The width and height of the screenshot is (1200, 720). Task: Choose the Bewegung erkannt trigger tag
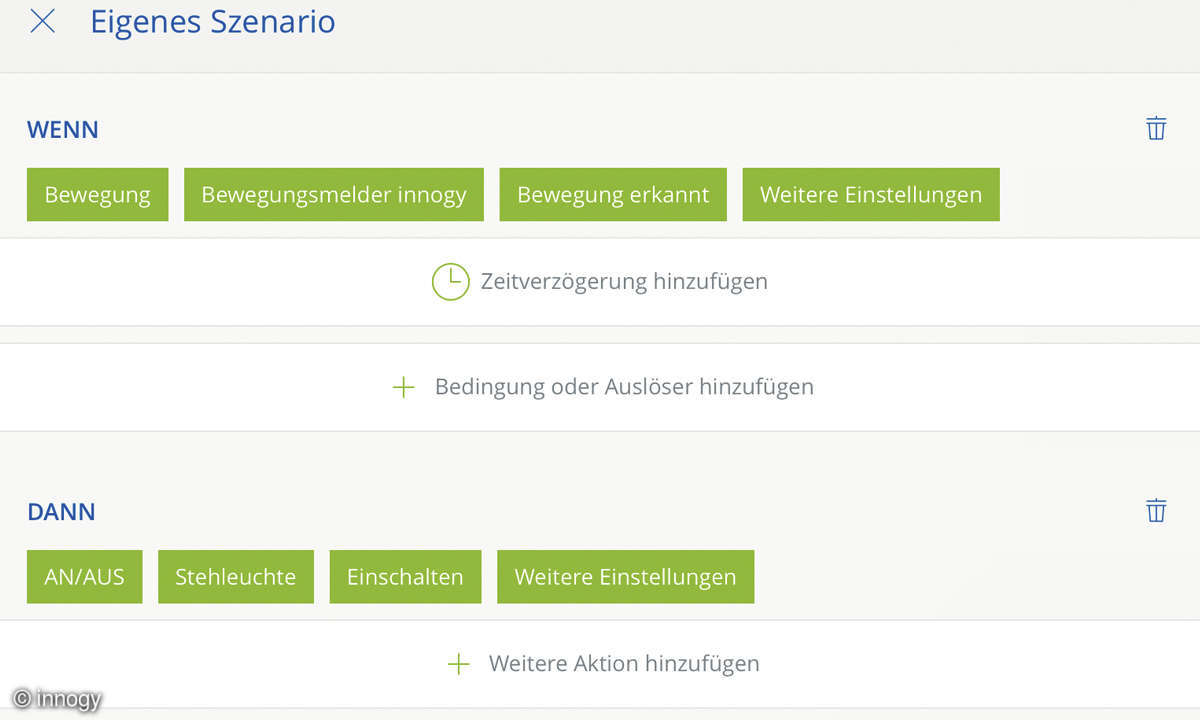pyautogui.click(x=613, y=195)
